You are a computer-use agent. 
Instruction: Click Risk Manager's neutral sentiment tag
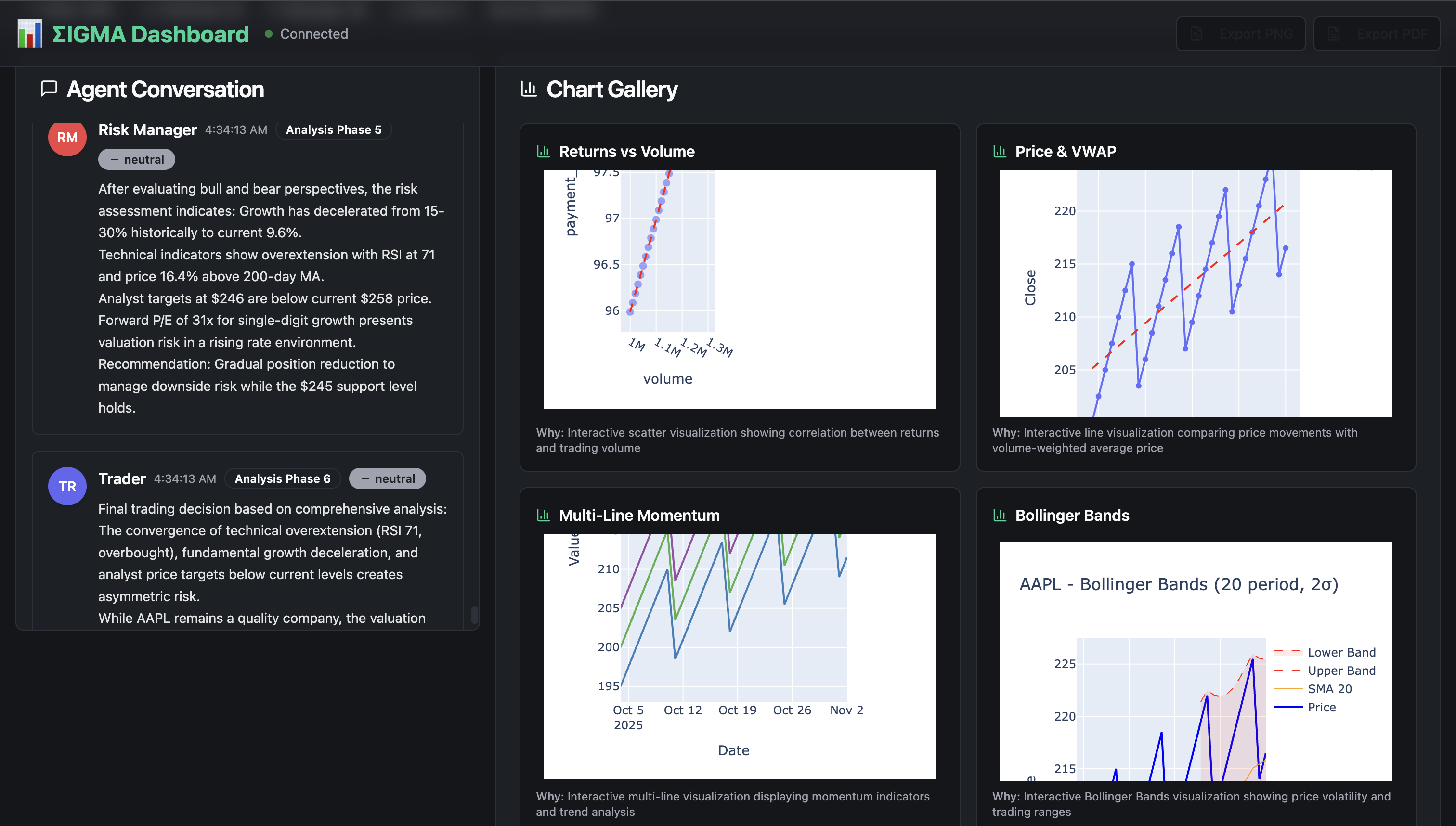tap(136, 159)
